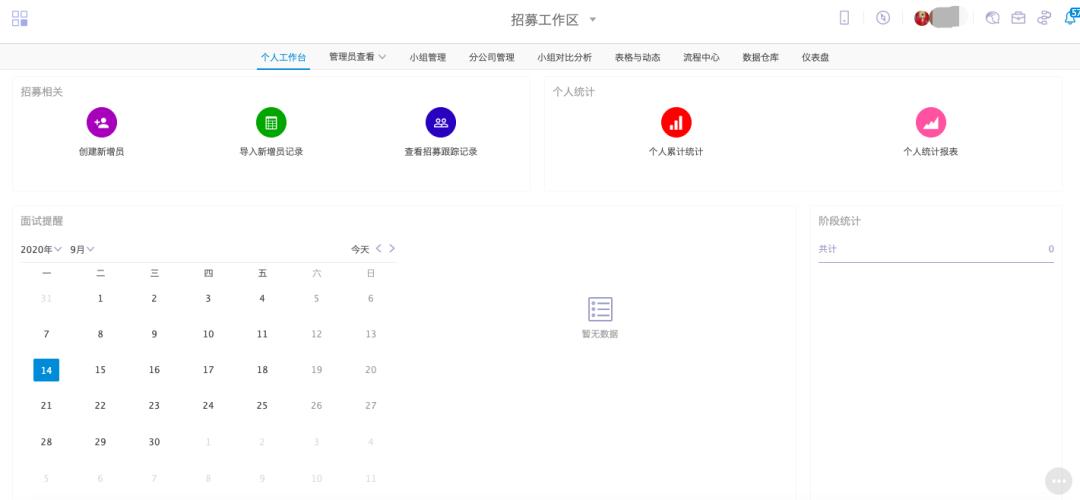This screenshot has width=1080, height=500.
Task: Click the 面试提醒 panel heading
Action: pos(42,221)
